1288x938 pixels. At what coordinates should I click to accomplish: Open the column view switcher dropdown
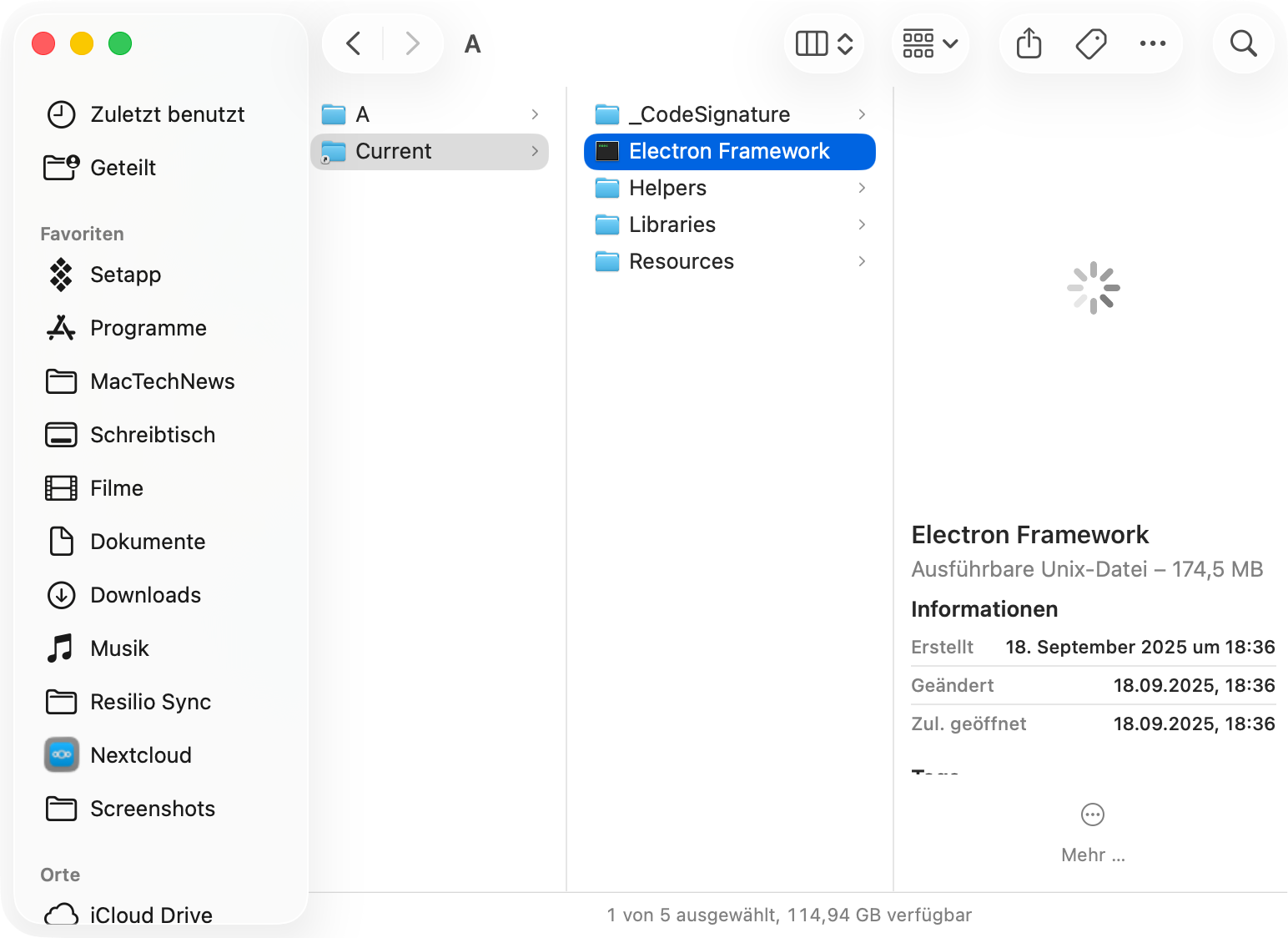[x=823, y=43]
